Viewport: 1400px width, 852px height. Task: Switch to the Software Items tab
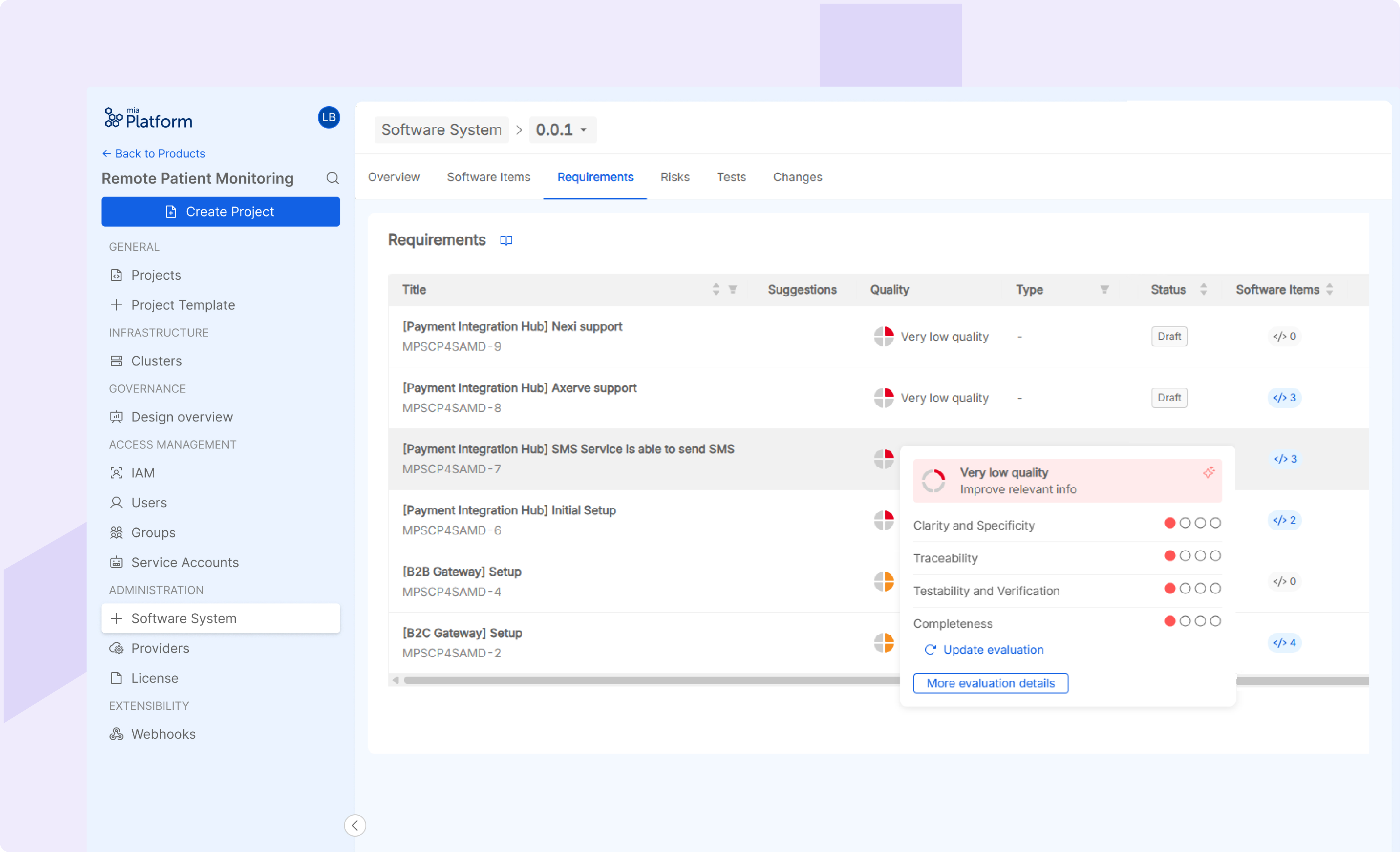[x=489, y=177]
